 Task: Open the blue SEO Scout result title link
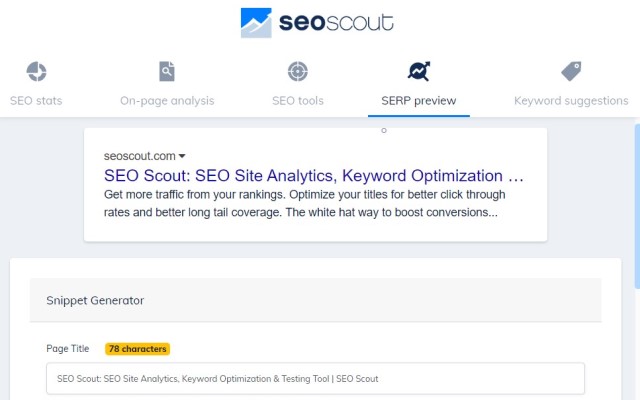click(x=313, y=175)
